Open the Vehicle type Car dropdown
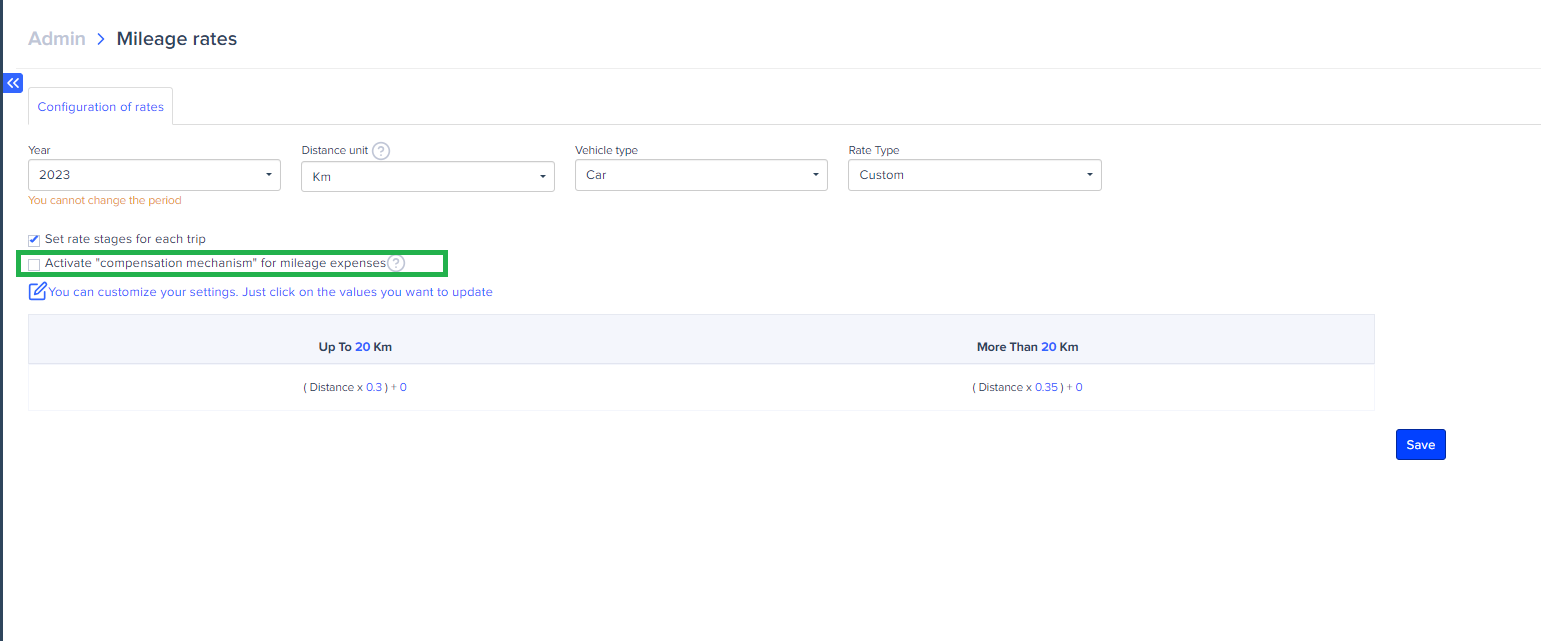Image resolution: width=1541 pixels, height=641 pixels. (x=701, y=175)
